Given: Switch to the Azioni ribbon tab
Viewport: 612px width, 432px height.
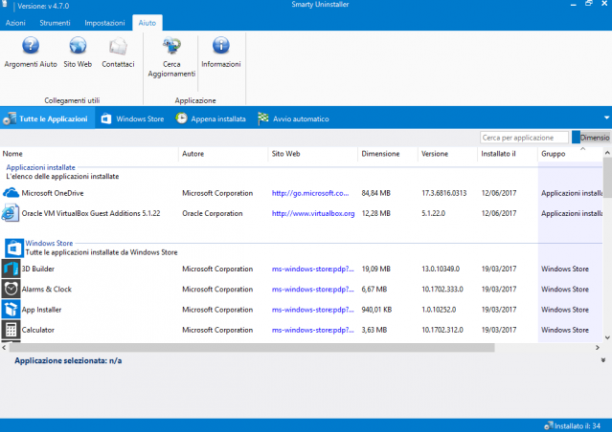Looking at the screenshot, I should tap(15, 23).
